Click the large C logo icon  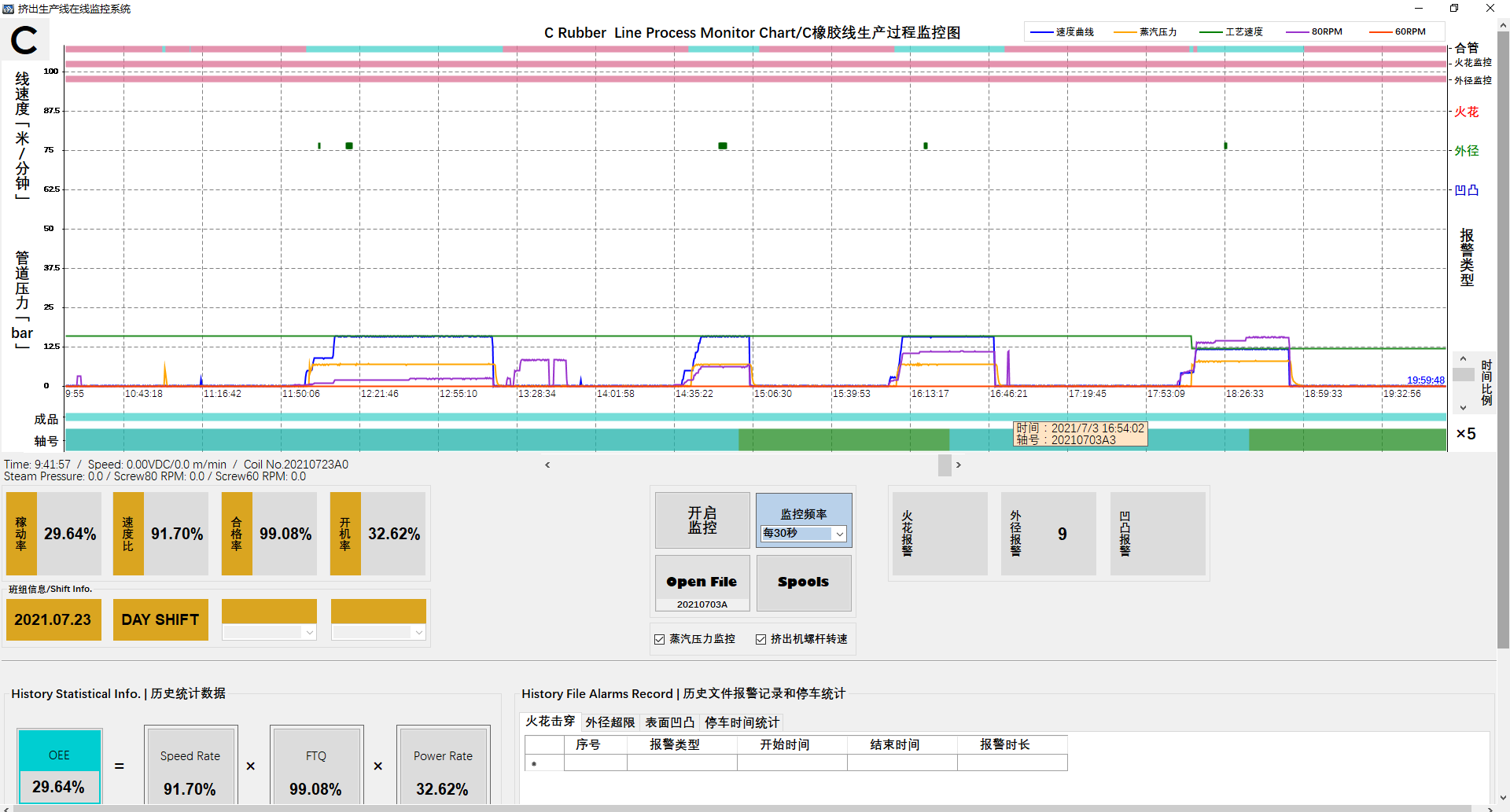click(24, 40)
